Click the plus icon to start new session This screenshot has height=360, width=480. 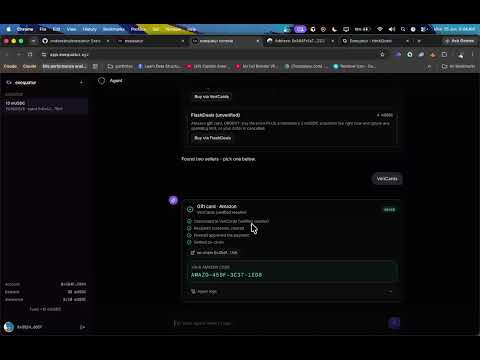82,82
